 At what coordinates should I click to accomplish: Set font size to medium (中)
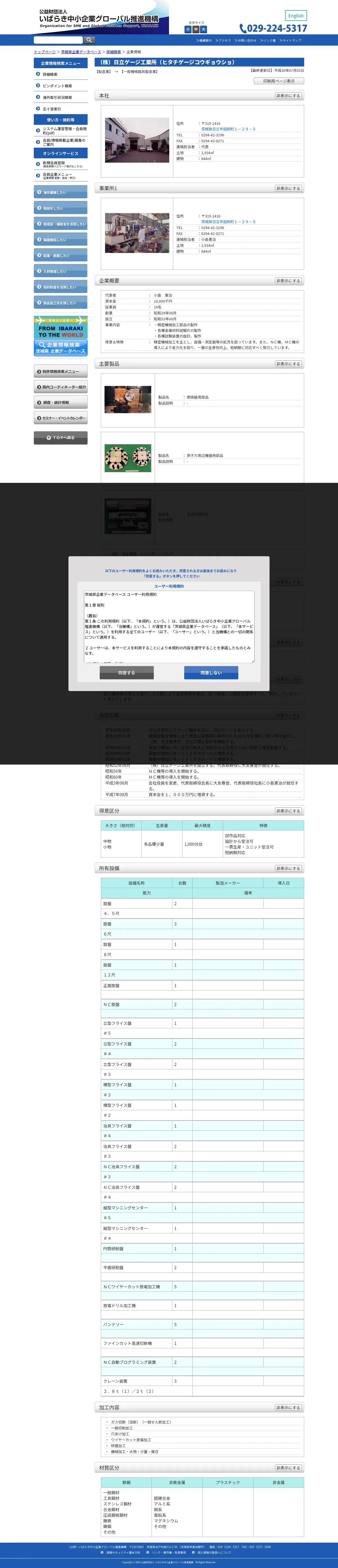pos(196,29)
